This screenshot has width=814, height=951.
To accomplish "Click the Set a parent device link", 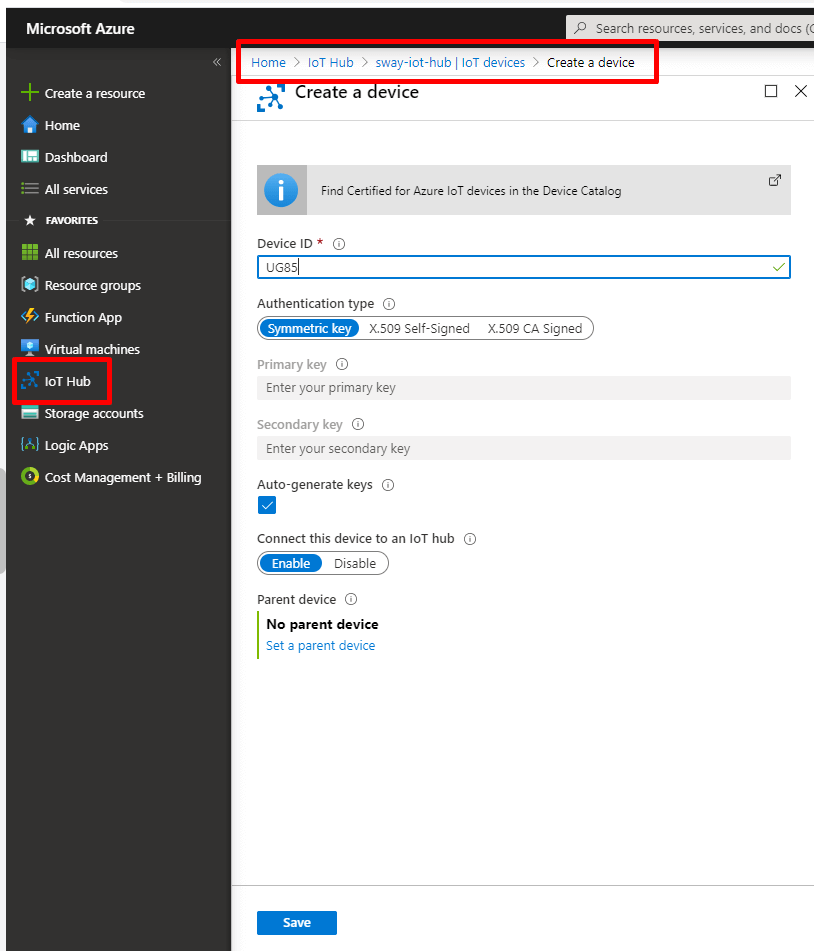I will (320, 645).
